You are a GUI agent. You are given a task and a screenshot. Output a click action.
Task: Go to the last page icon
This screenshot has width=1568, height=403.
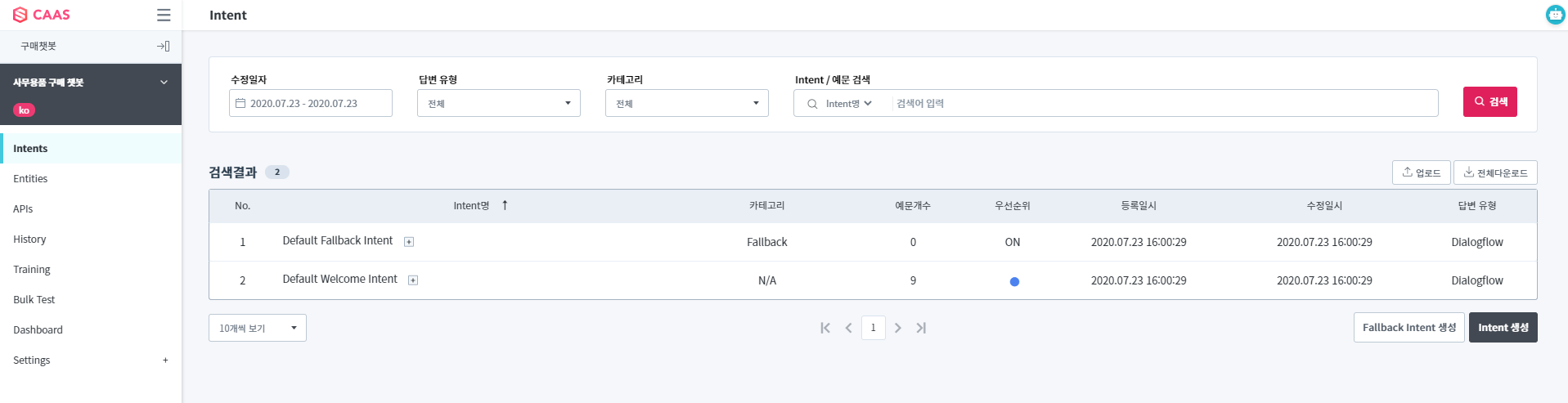pyautogui.click(x=921, y=328)
